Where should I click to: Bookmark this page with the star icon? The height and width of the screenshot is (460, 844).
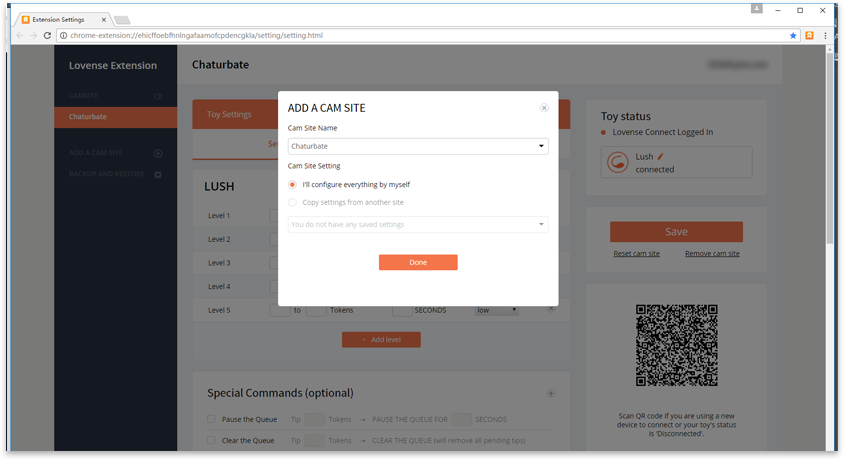[794, 35]
